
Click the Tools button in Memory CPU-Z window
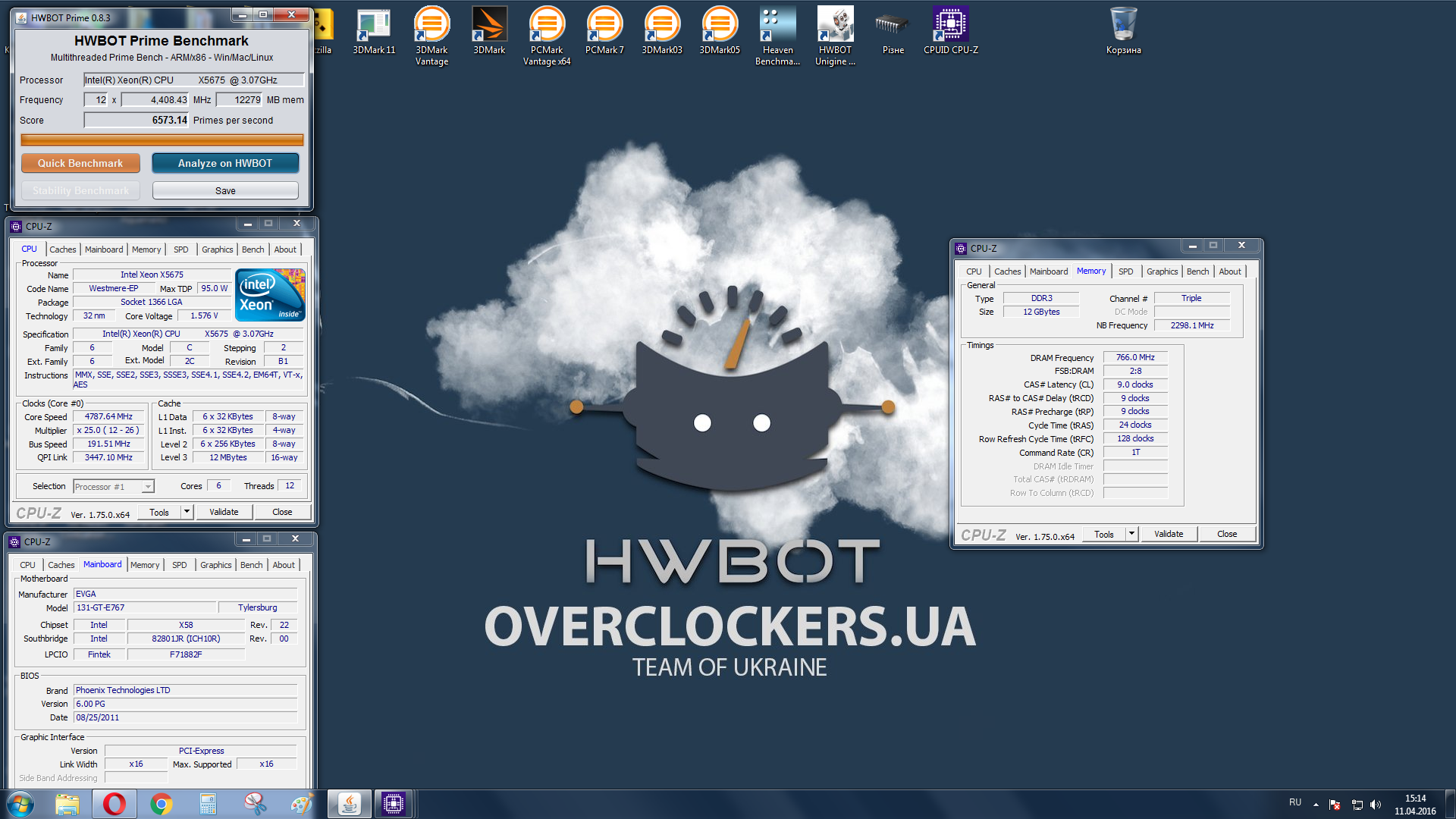coord(1104,534)
